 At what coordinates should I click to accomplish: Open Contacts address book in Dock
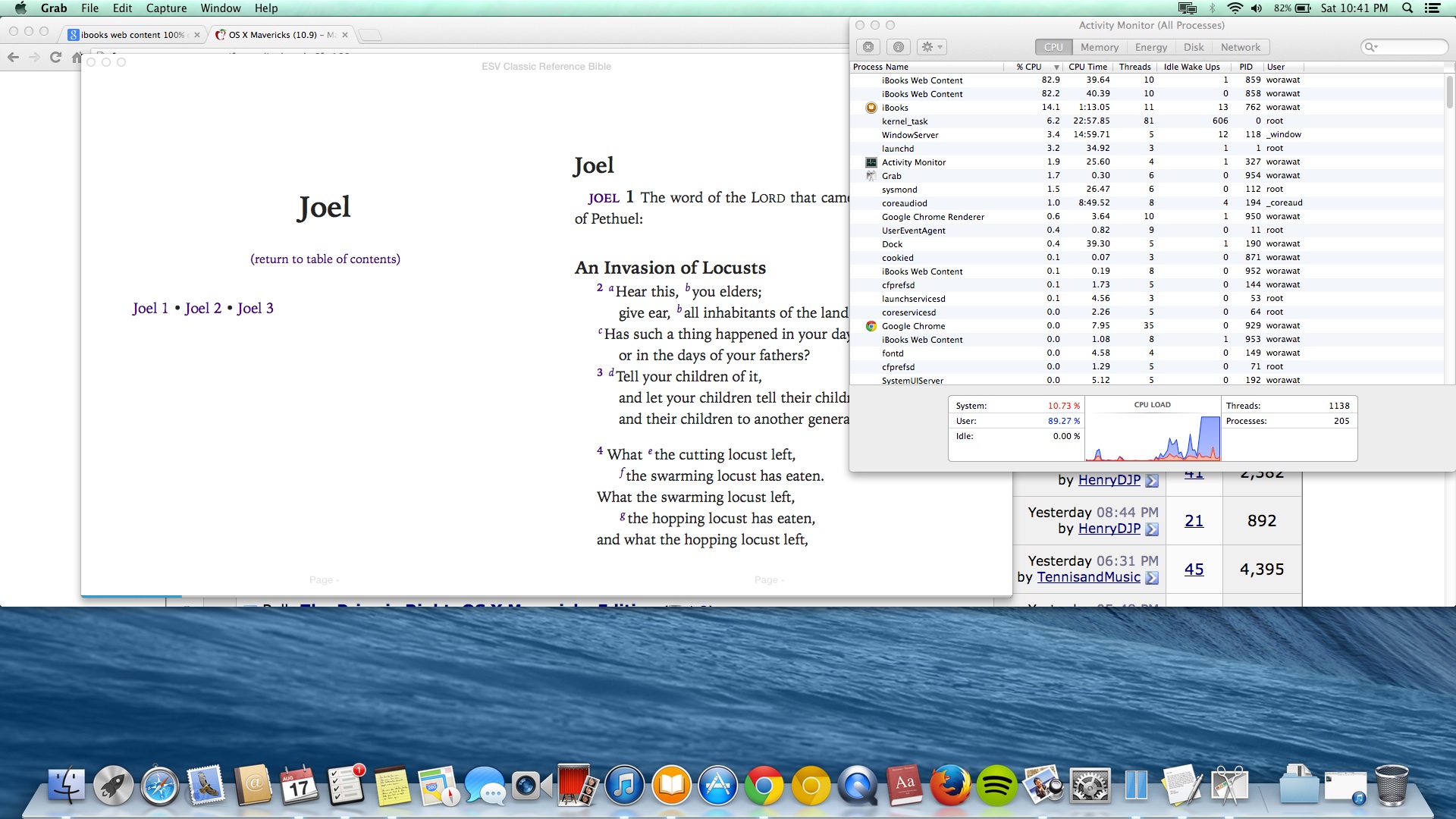click(253, 785)
